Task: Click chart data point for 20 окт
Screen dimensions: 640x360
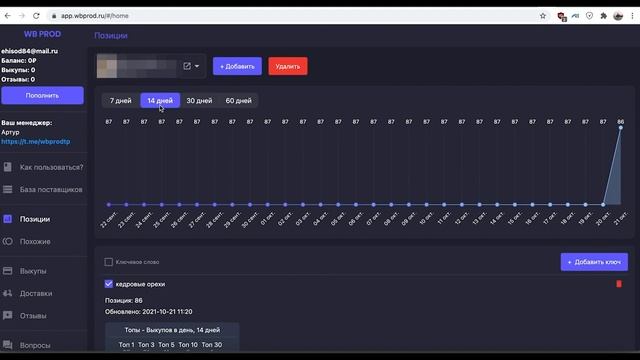Action: click(x=603, y=204)
